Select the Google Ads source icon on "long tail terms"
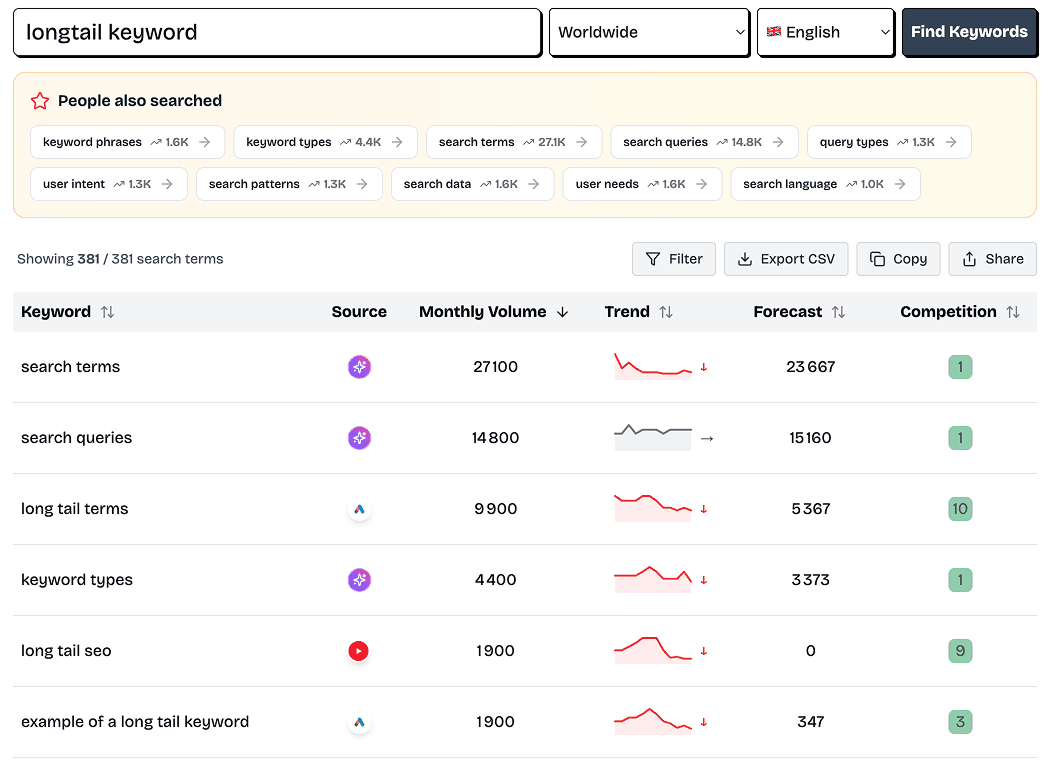The image size is (1052, 764). pos(359,509)
